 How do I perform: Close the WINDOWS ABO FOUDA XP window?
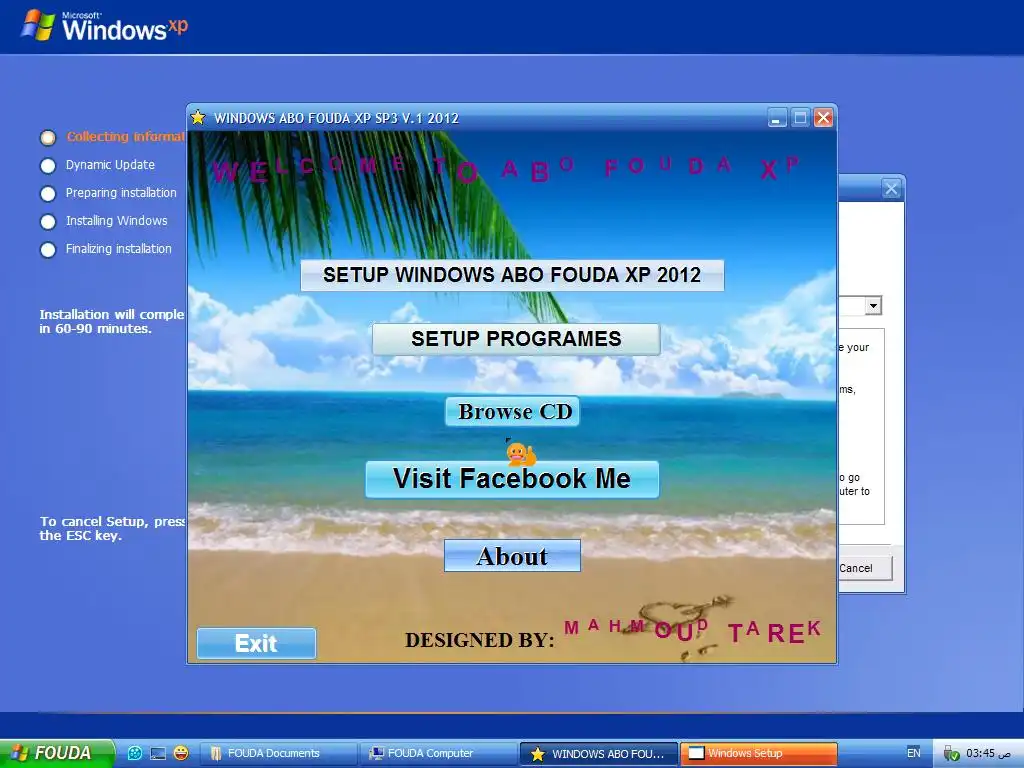823,118
